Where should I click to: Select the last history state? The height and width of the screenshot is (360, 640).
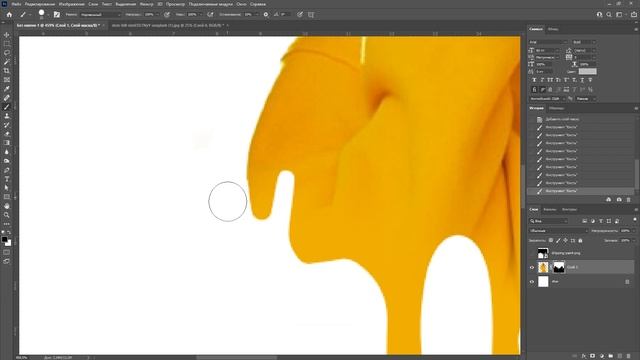point(581,191)
